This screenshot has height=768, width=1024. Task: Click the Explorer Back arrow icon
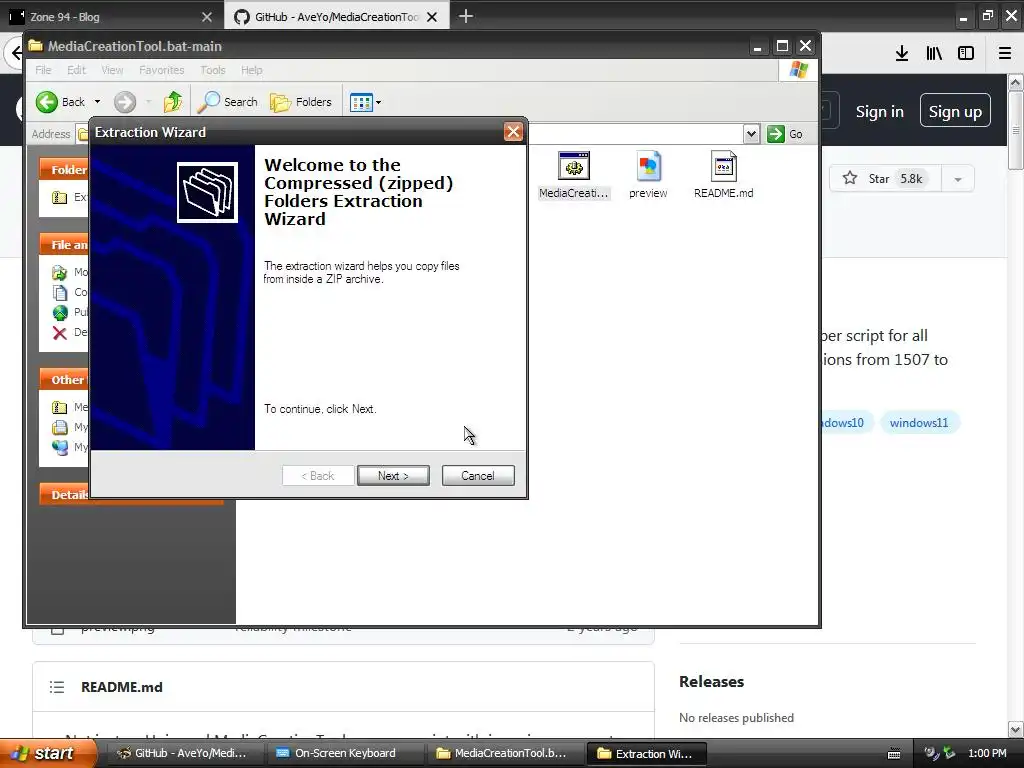point(47,102)
